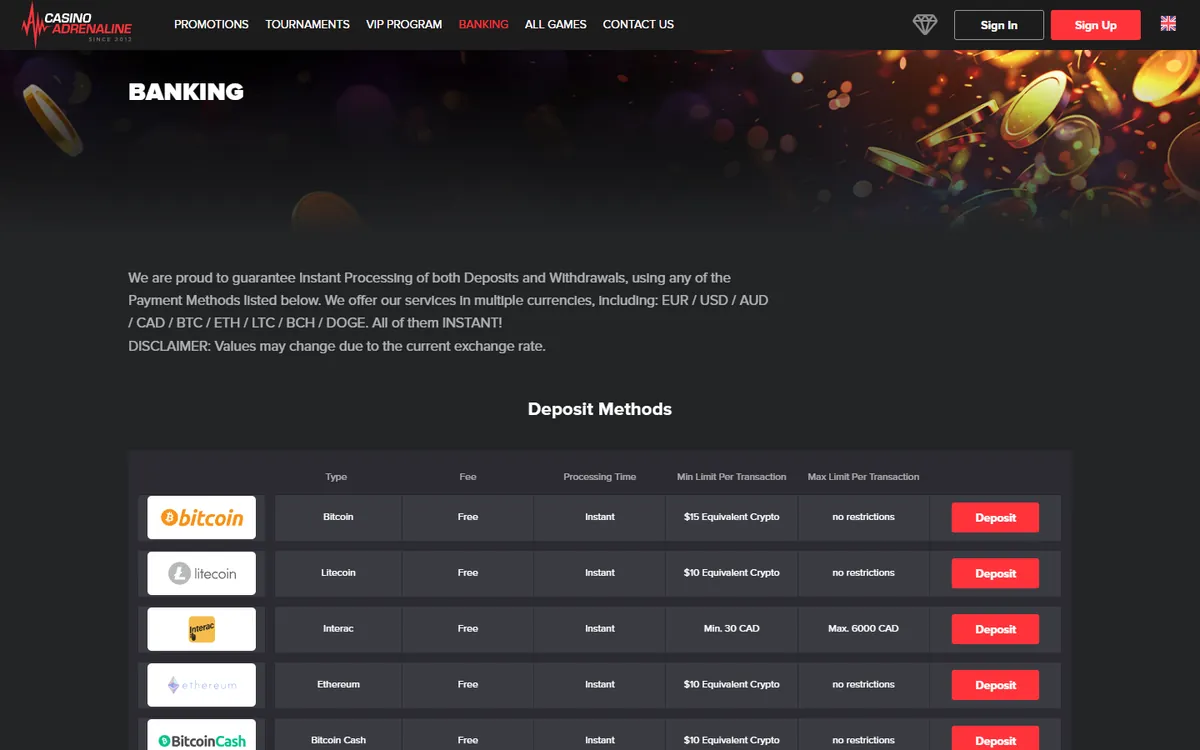Click the Litecoin logo tile
This screenshot has height=750, width=1200.
click(x=202, y=574)
